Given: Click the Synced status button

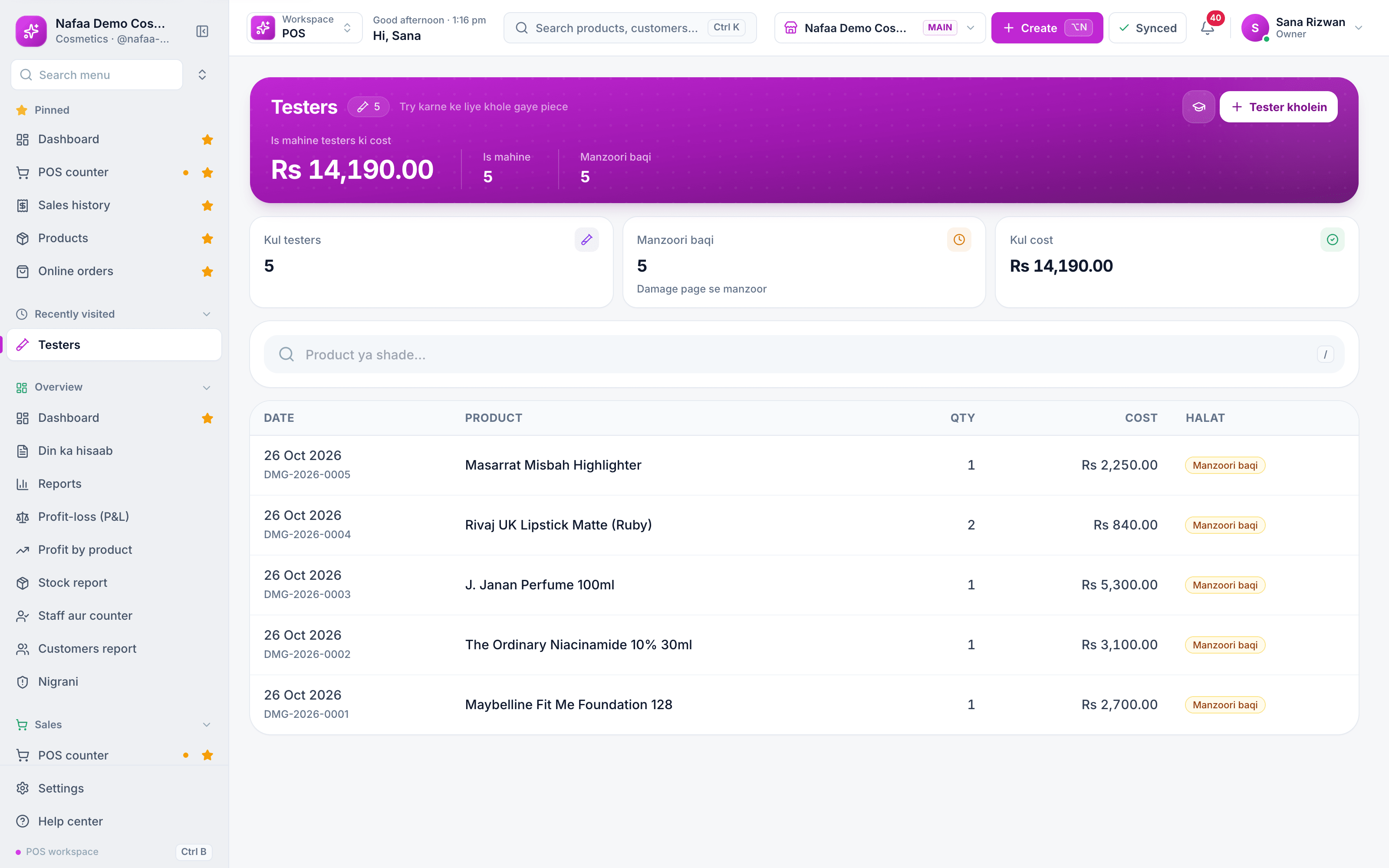Looking at the screenshot, I should click(x=1147, y=27).
